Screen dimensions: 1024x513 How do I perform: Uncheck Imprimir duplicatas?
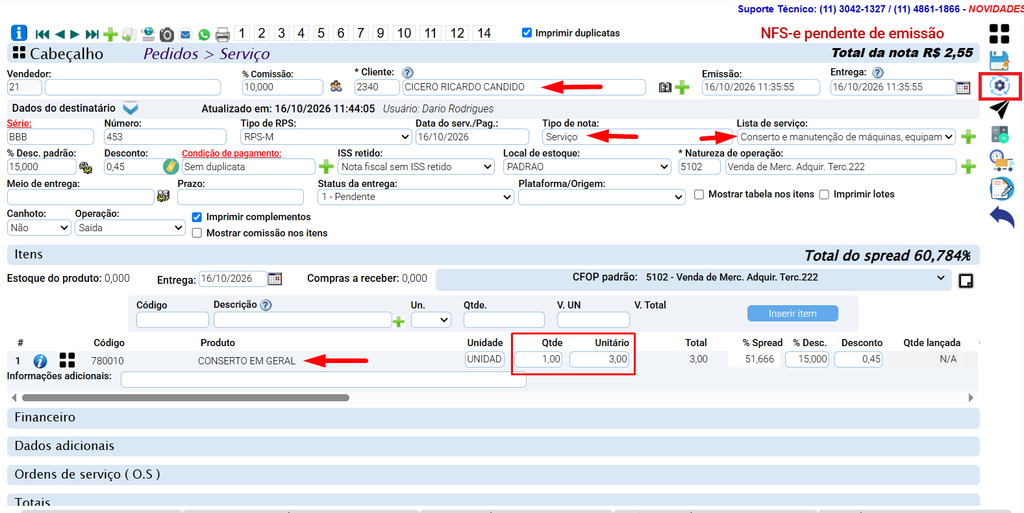click(x=527, y=33)
